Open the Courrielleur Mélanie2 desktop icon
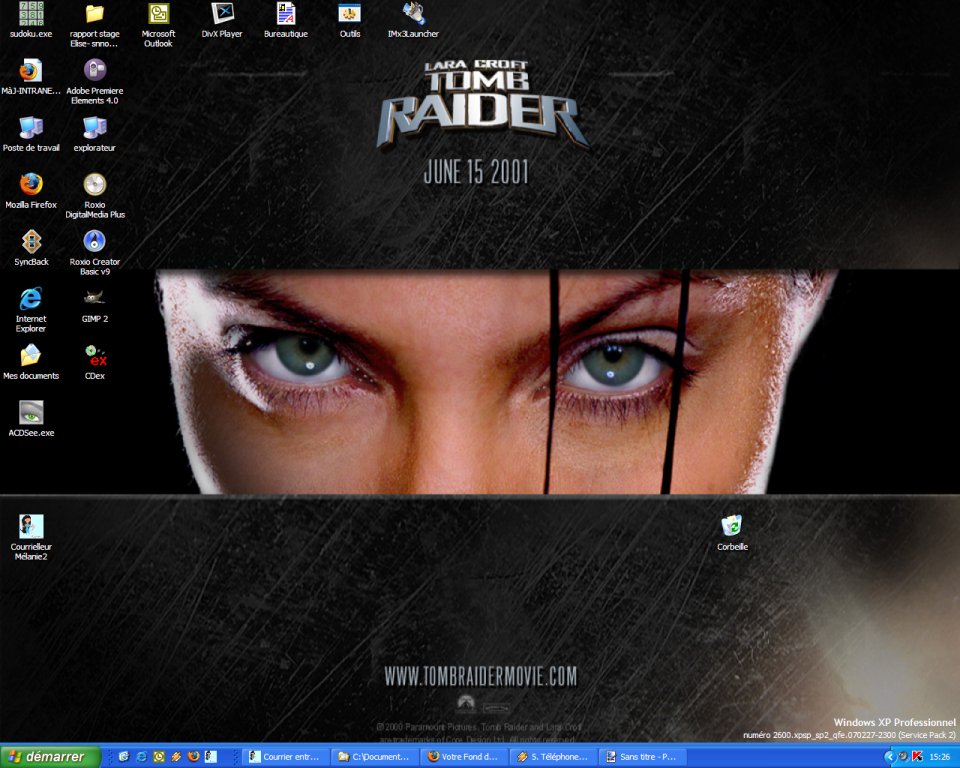Screen dimensions: 960x768 [x=31, y=537]
